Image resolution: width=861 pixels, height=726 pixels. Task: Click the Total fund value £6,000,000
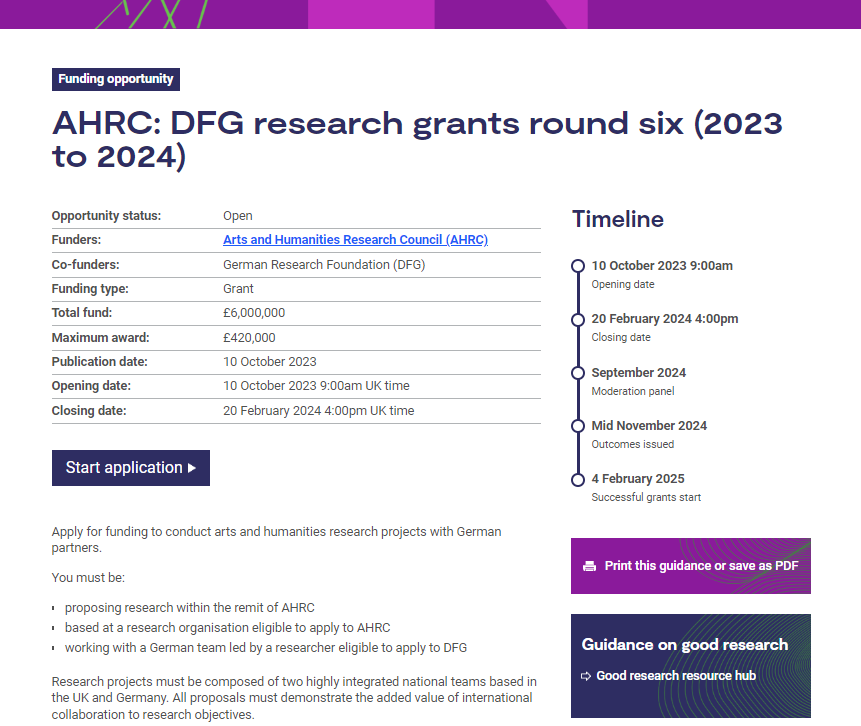coord(254,313)
